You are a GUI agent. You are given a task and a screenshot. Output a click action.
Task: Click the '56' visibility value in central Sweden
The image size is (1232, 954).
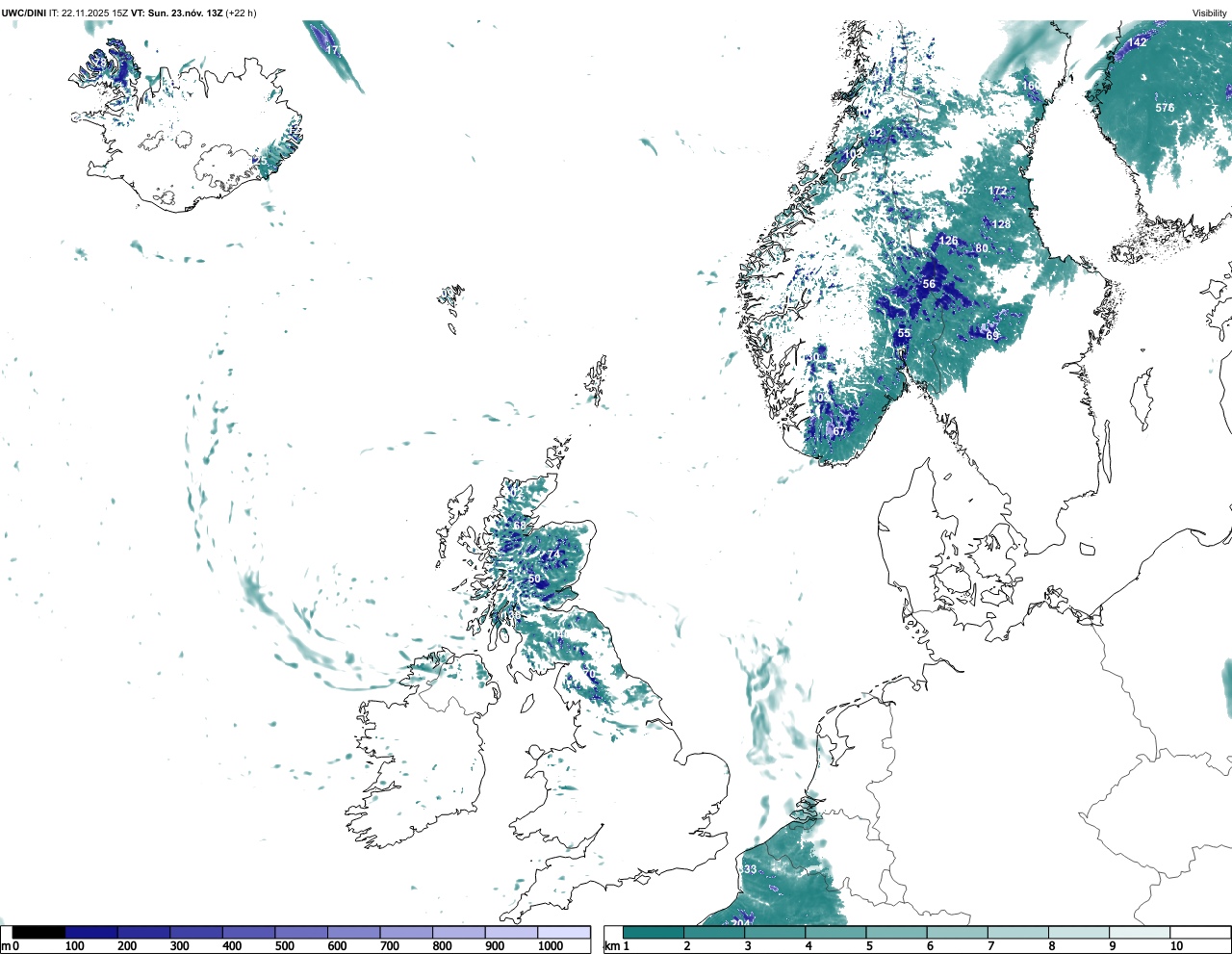click(929, 284)
